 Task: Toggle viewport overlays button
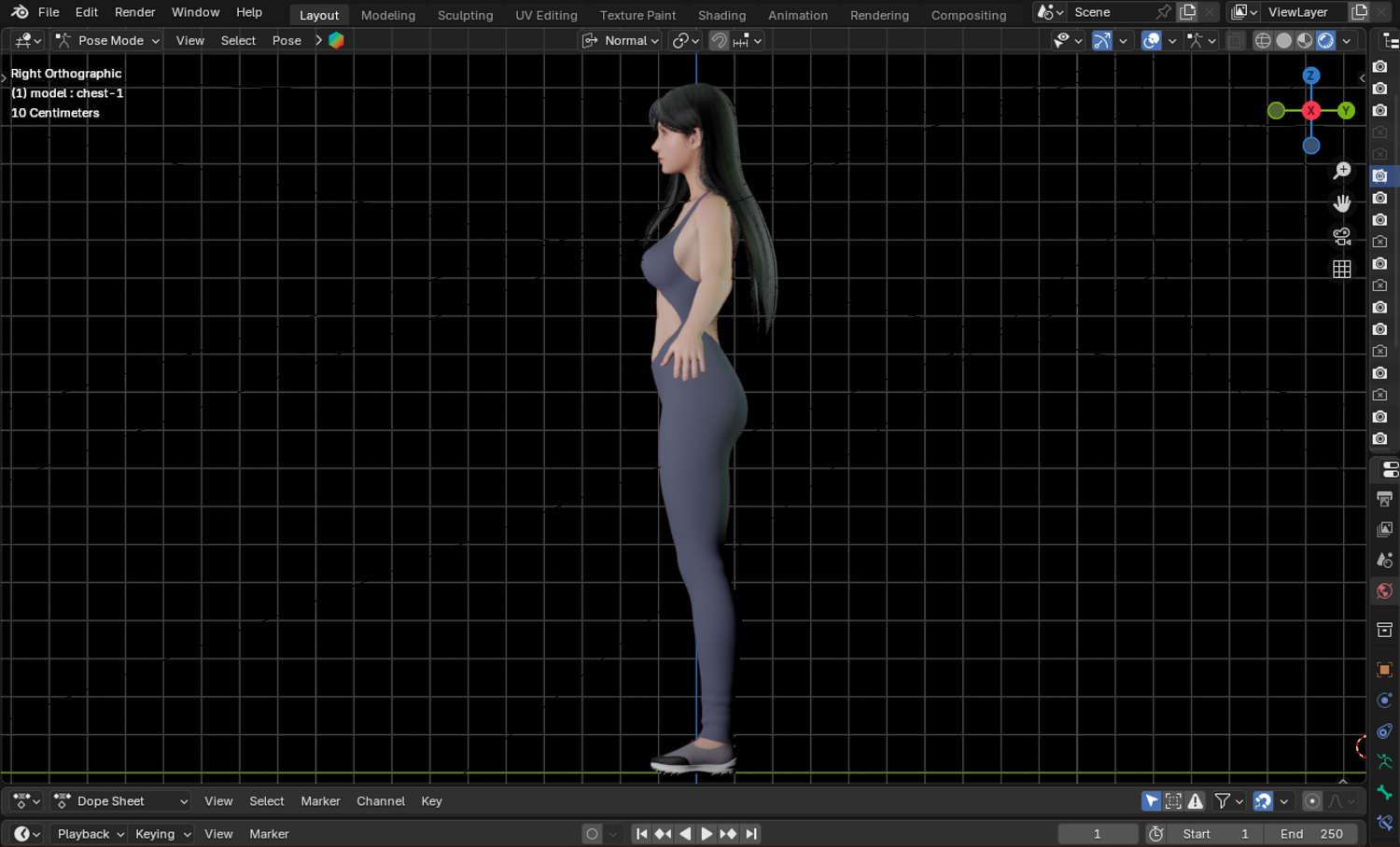pos(1152,40)
